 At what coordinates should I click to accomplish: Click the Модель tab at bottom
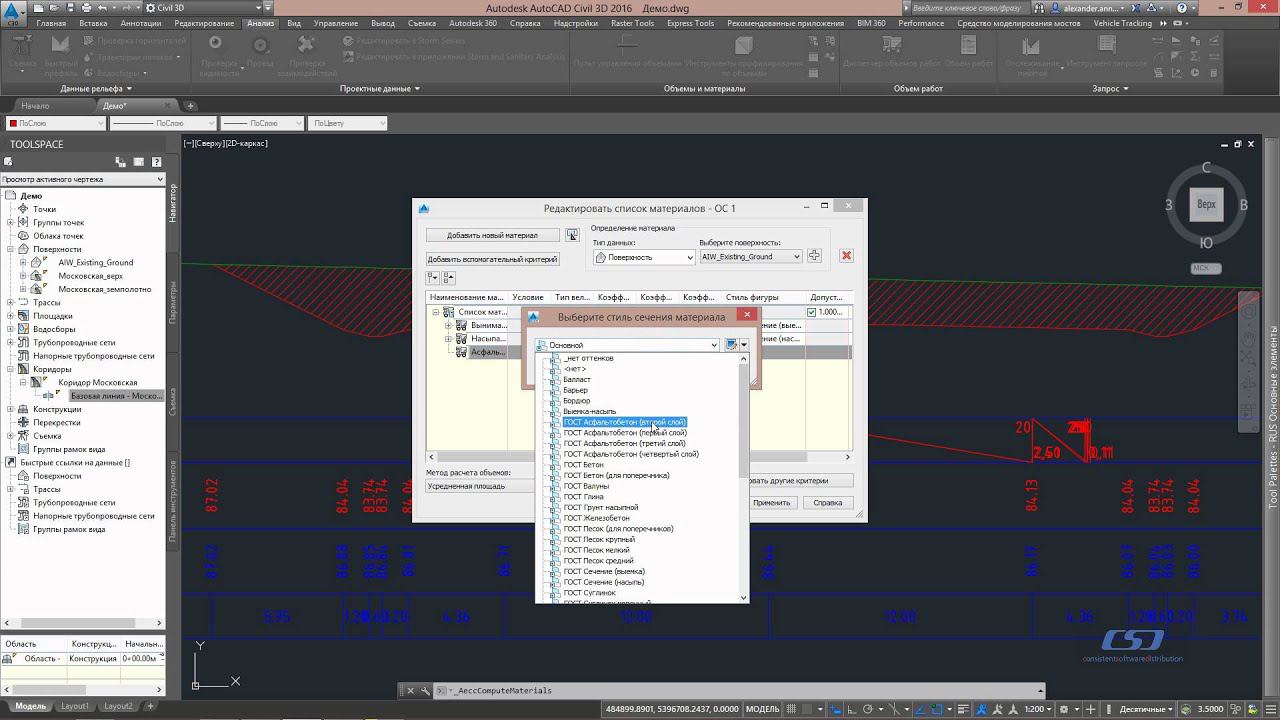(30, 706)
